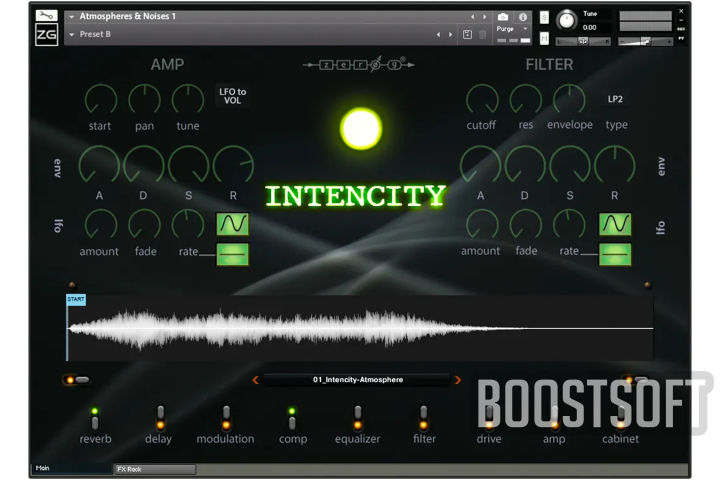Click the wrench icon in the header
This screenshot has width=720, height=480.
pyautogui.click(x=47, y=16)
